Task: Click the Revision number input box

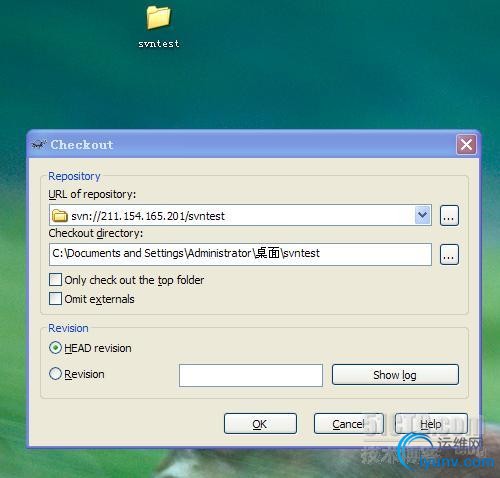Action: click(x=251, y=375)
